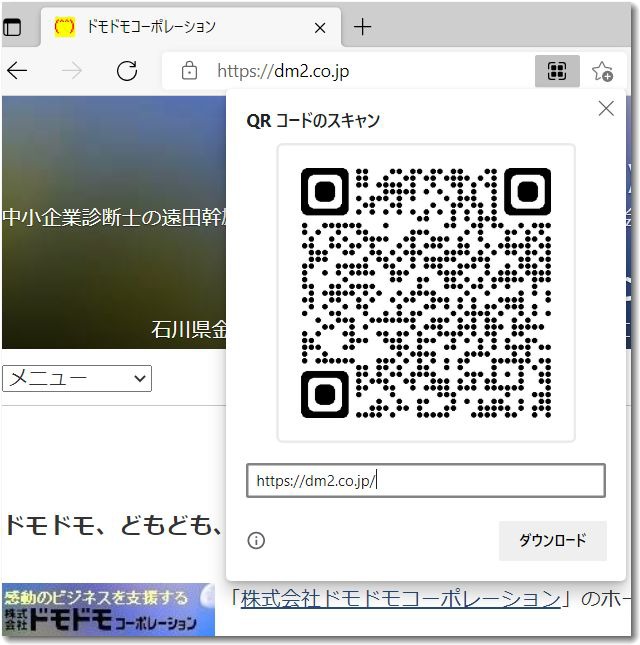Screen dimensions: 640x645
Task: Add this page to favorites
Action: (602, 71)
